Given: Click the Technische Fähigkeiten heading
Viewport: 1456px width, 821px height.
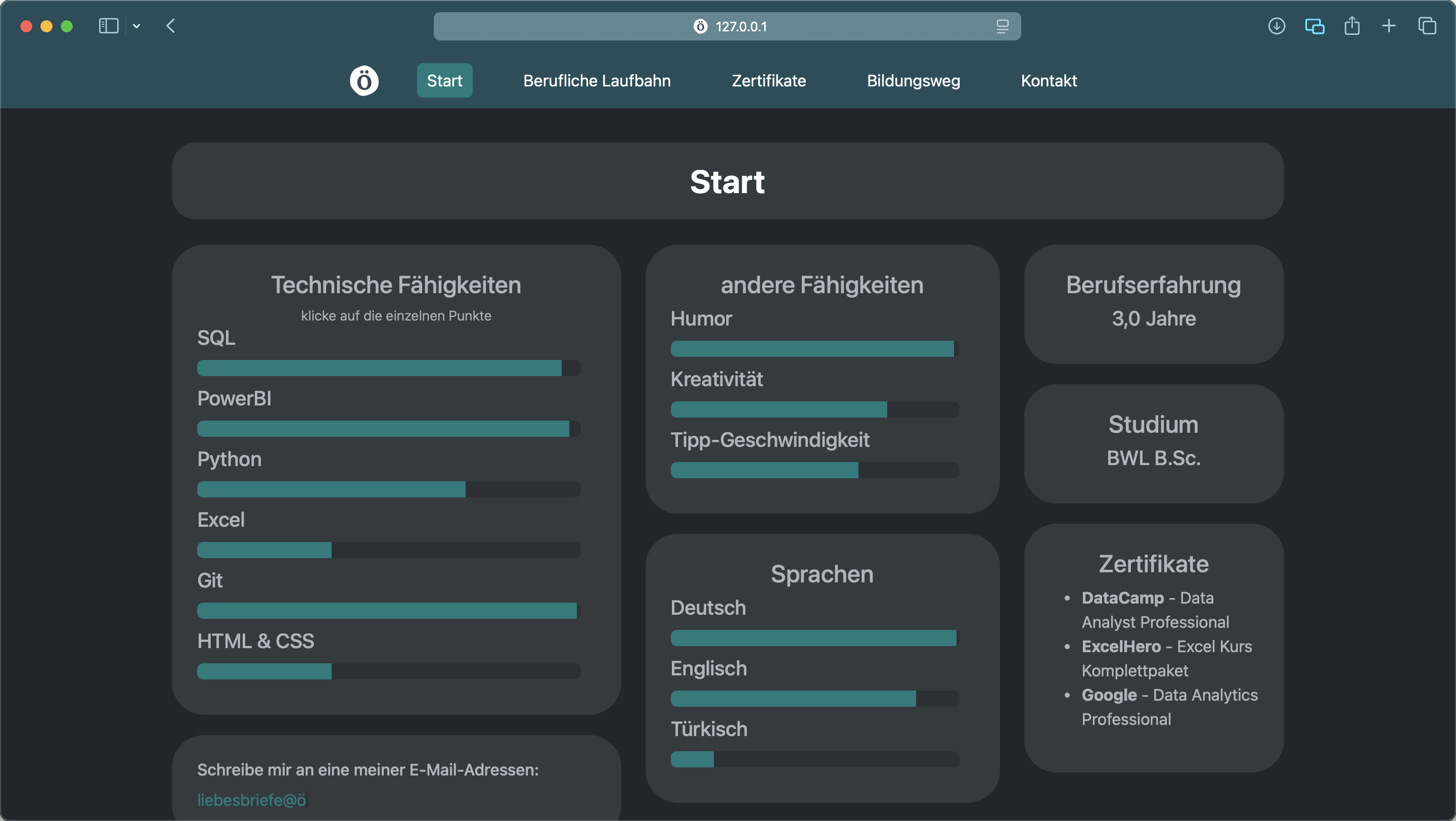Looking at the screenshot, I should [396, 285].
